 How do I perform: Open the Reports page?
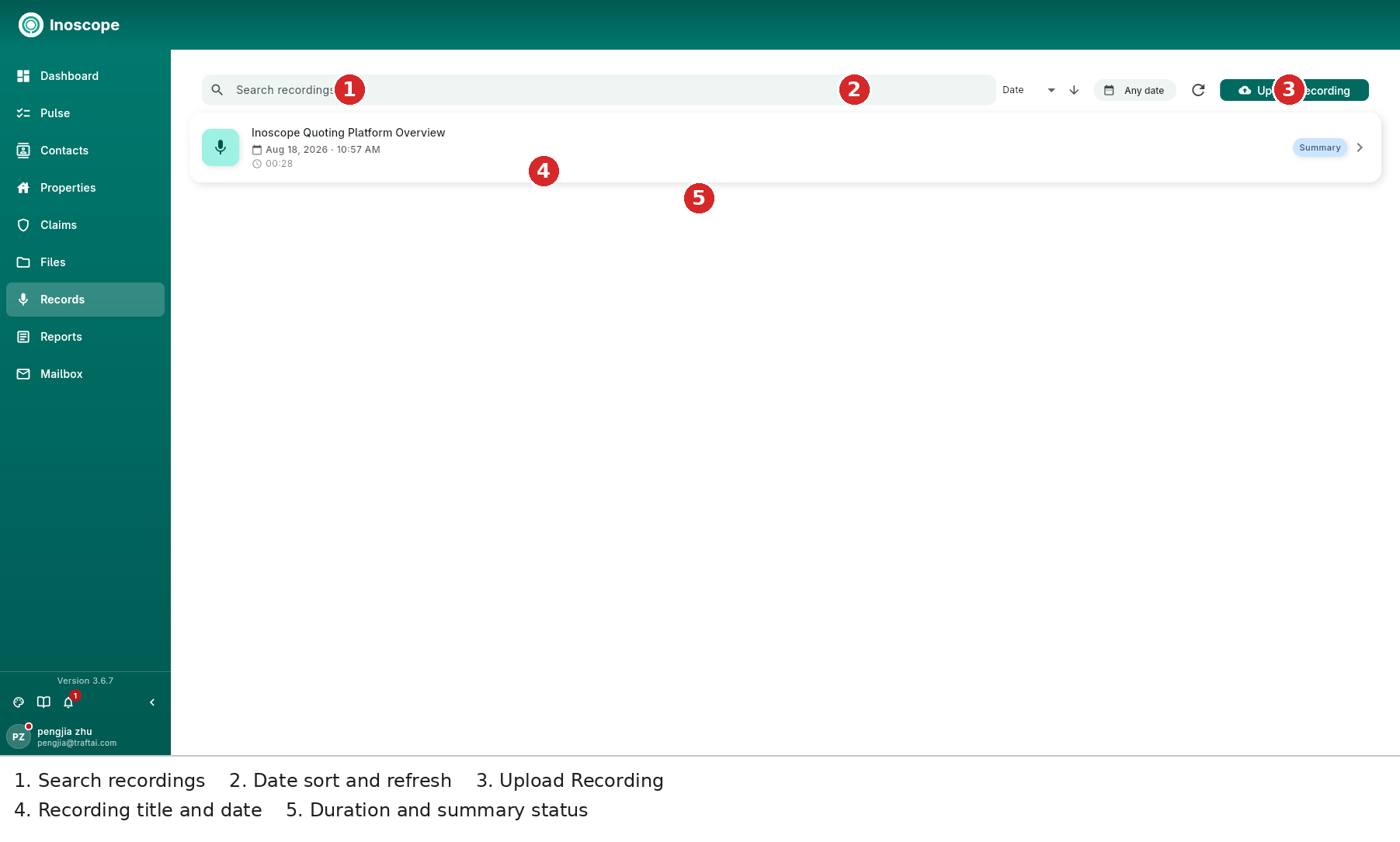click(x=85, y=337)
